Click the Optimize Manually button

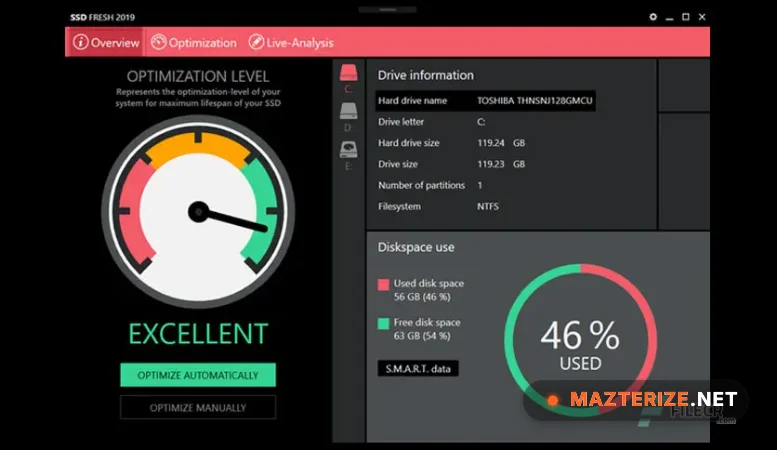pos(198,407)
